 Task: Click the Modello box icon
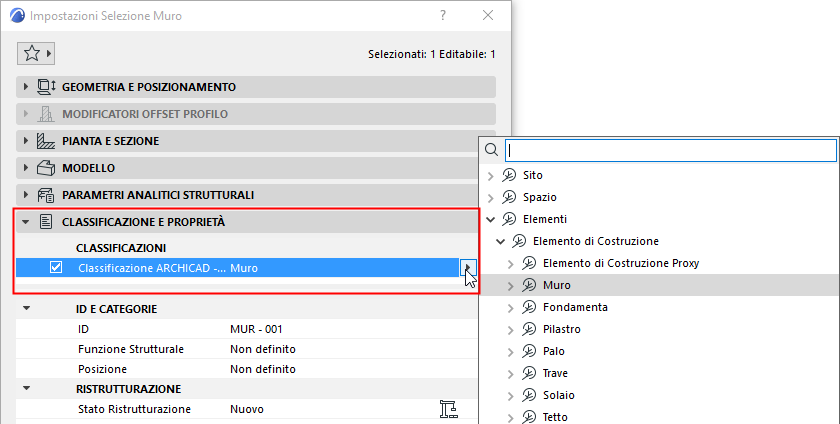[x=46, y=168]
